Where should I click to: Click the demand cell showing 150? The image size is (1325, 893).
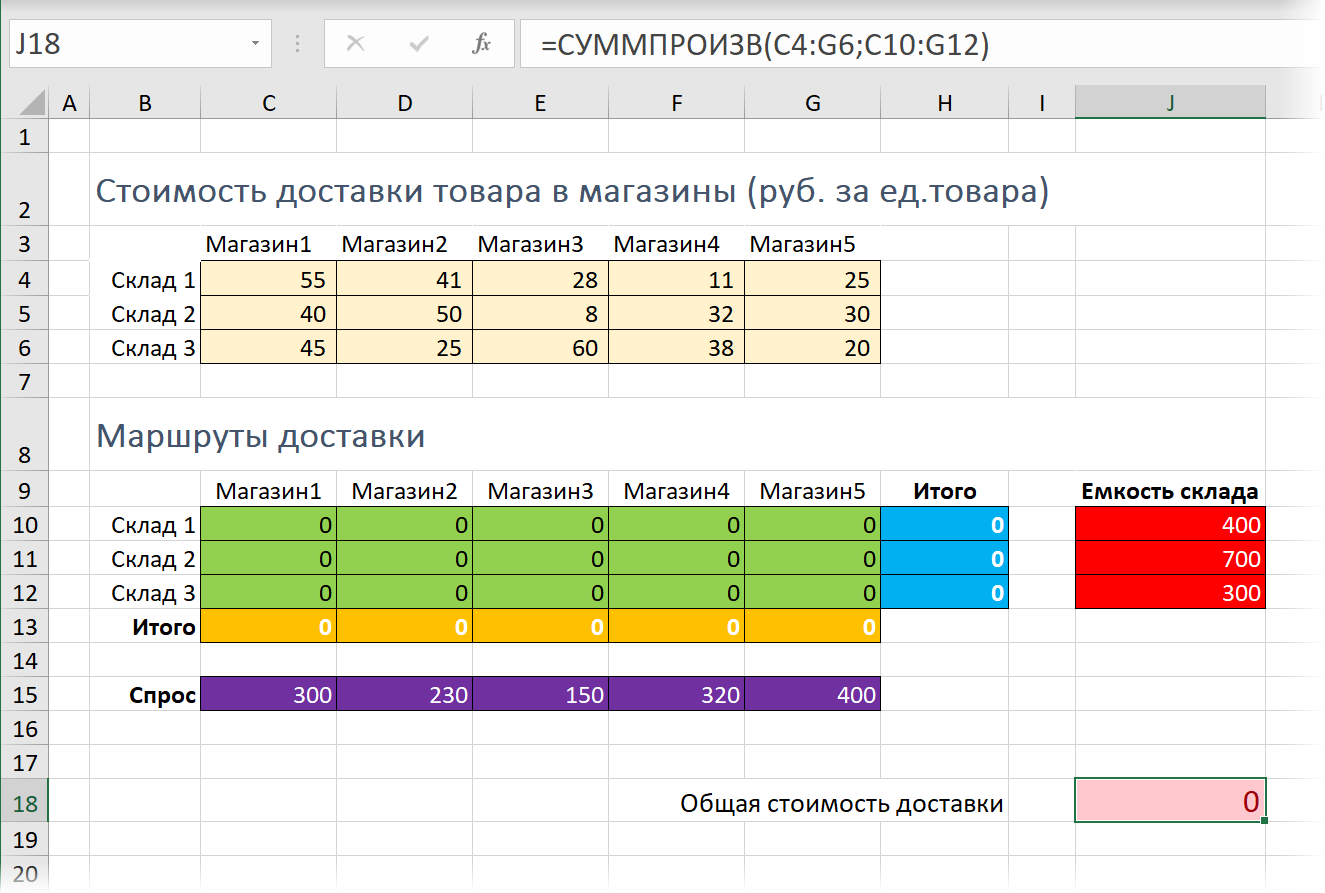coord(540,694)
